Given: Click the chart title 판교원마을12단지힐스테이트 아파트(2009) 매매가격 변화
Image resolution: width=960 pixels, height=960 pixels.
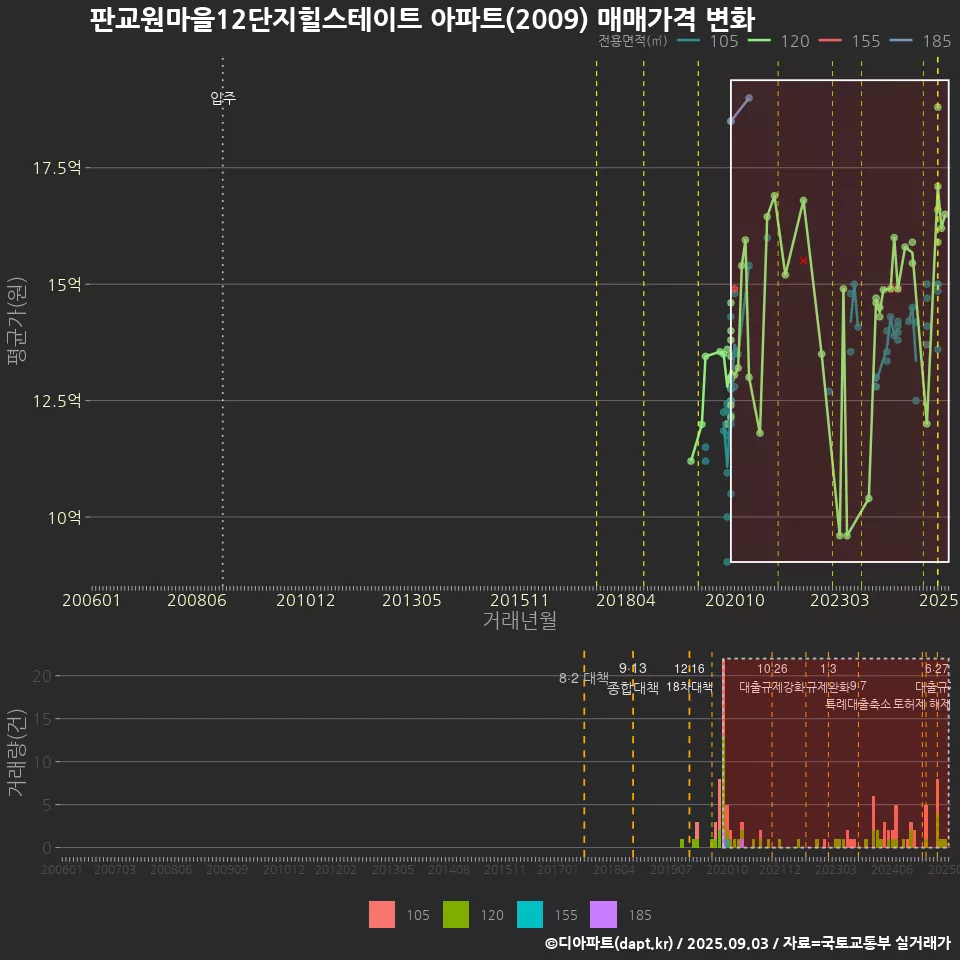Looking at the screenshot, I should (422, 20).
